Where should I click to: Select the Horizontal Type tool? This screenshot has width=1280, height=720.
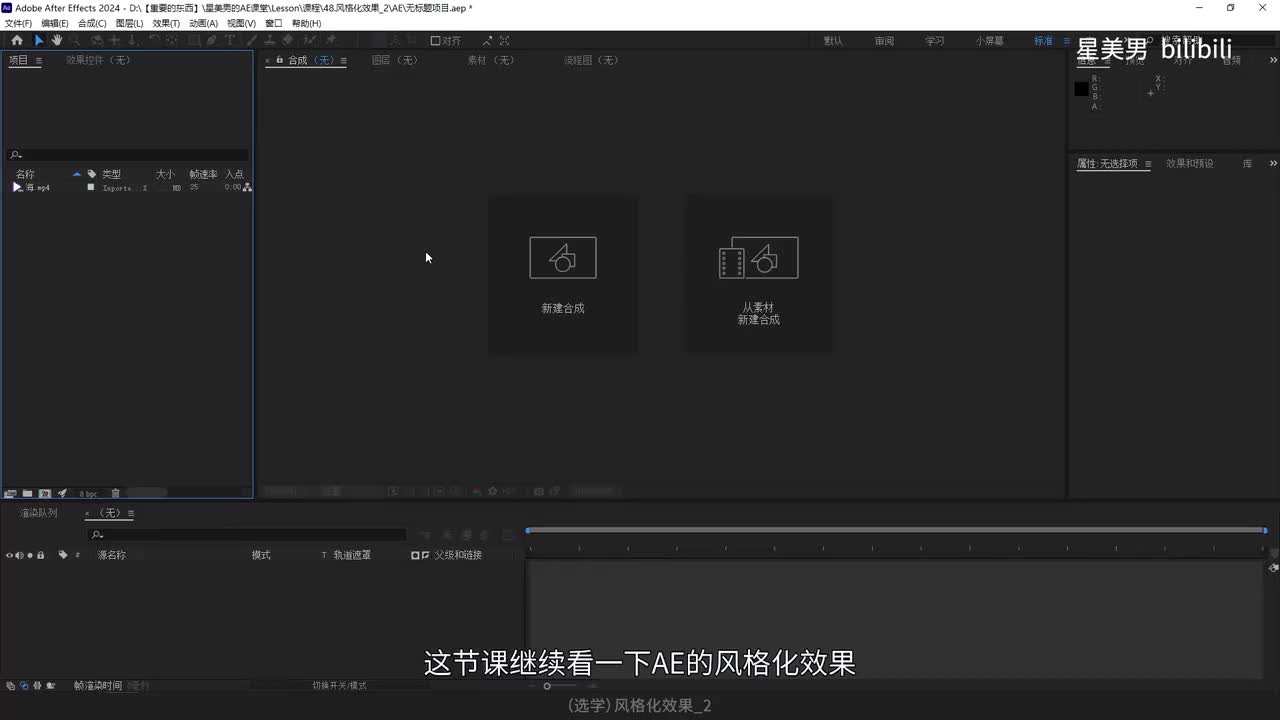[230, 40]
